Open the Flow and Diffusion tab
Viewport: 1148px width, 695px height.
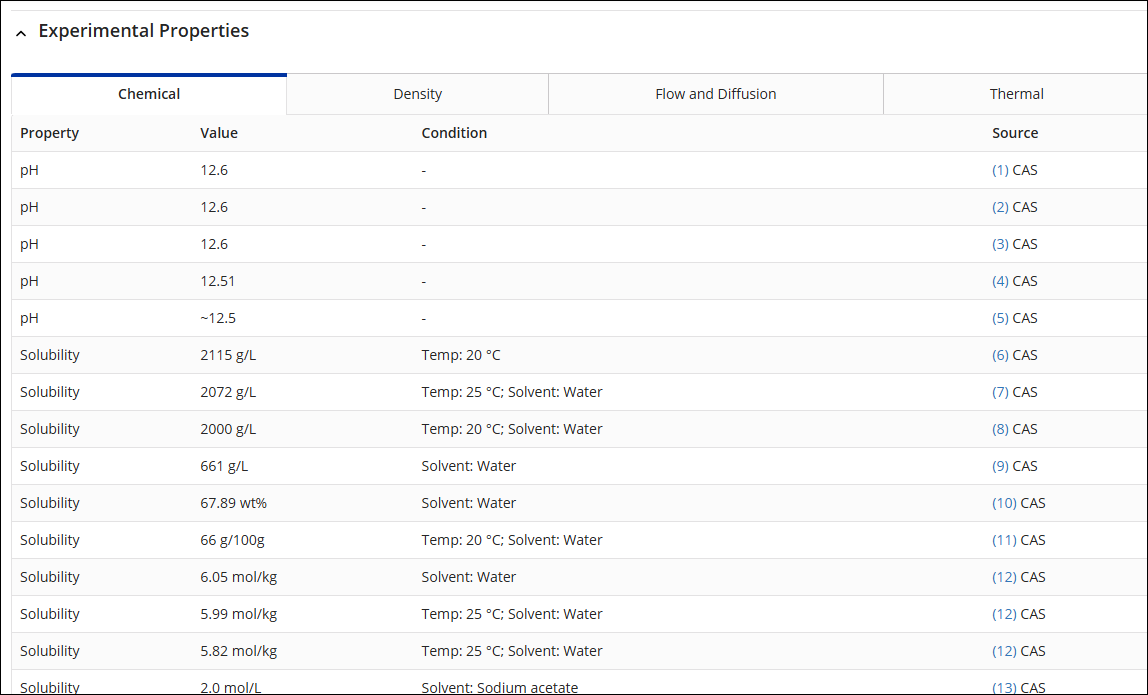coord(715,94)
